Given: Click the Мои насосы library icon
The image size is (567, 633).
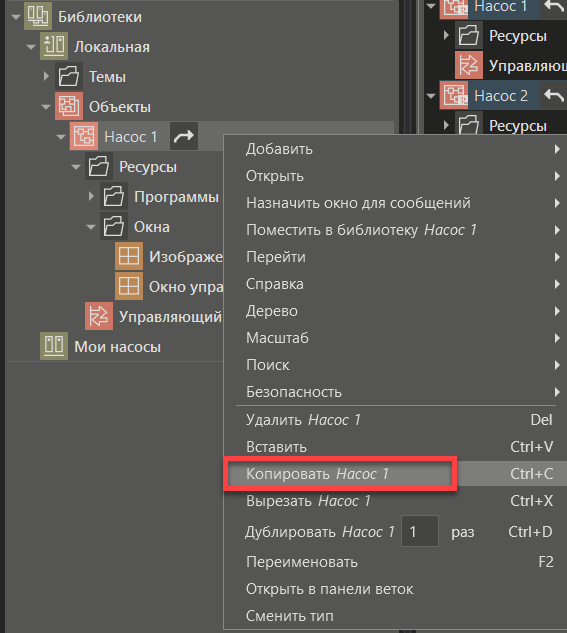Looking at the screenshot, I should click(54, 346).
